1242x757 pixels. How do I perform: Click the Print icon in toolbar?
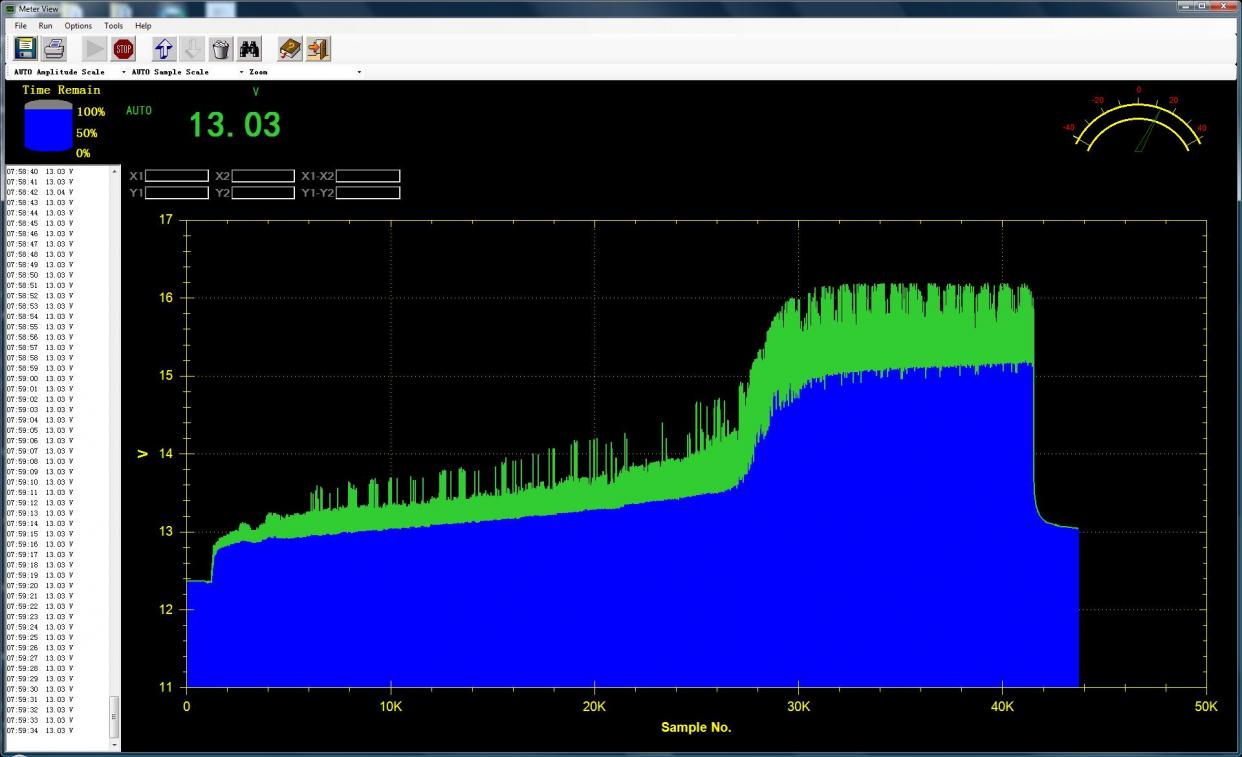pyautogui.click(x=54, y=48)
